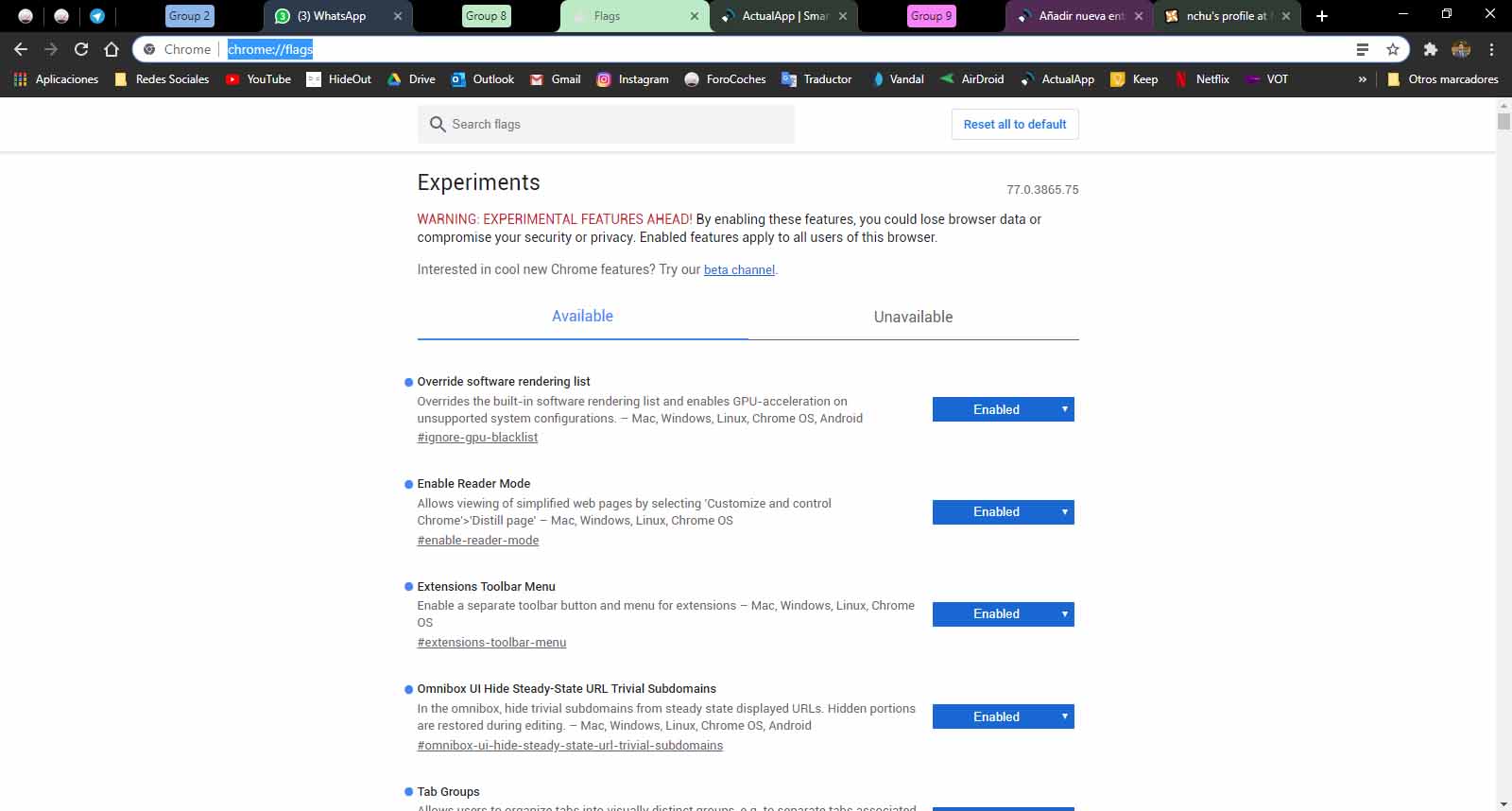The width and height of the screenshot is (1512, 811).
Task: Open the ActualApp bookmark
Action: (x=1057, y=79)
